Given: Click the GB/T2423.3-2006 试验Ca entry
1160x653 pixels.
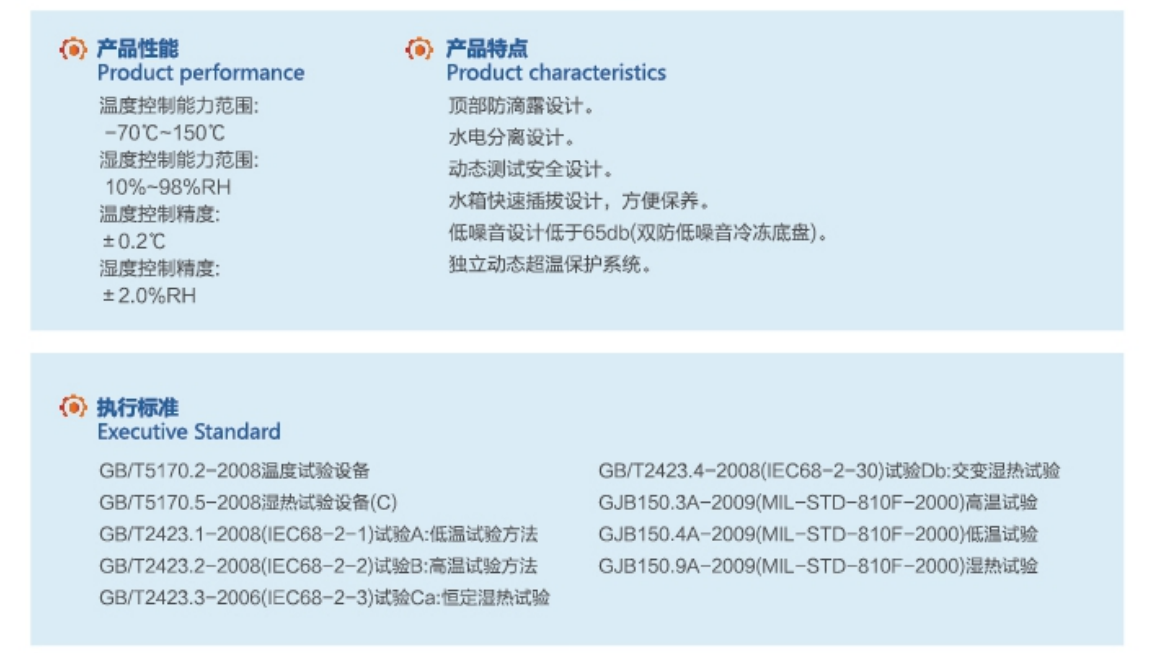Looking at the screenshot, I should [325, 598].
